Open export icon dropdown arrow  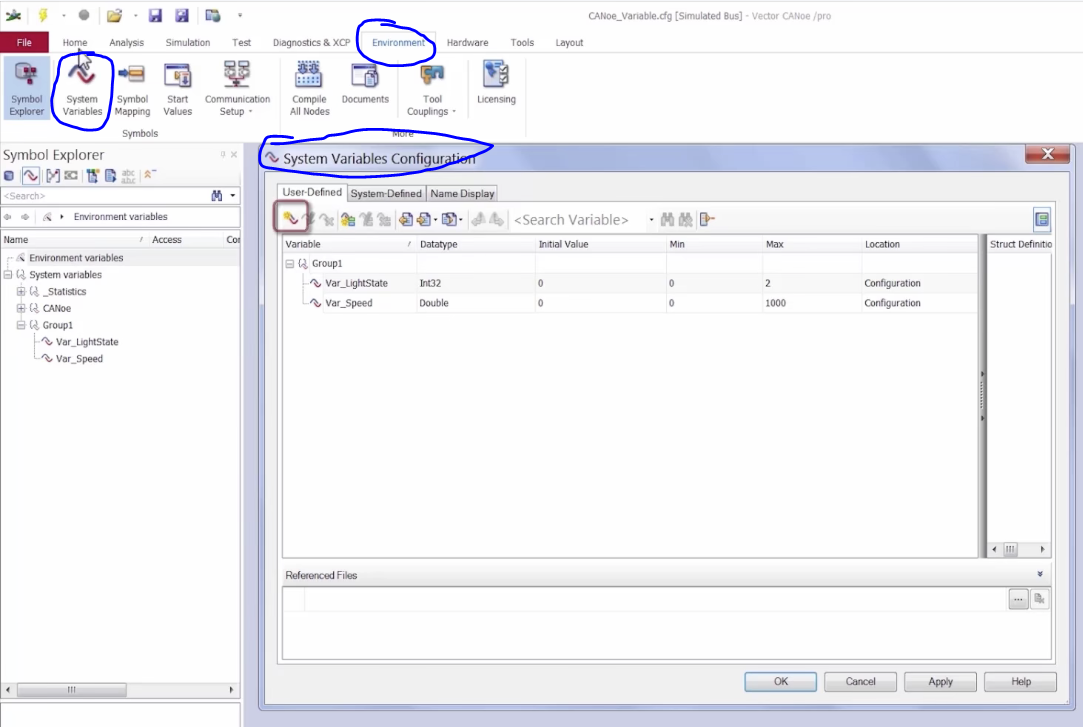[435, 220]
